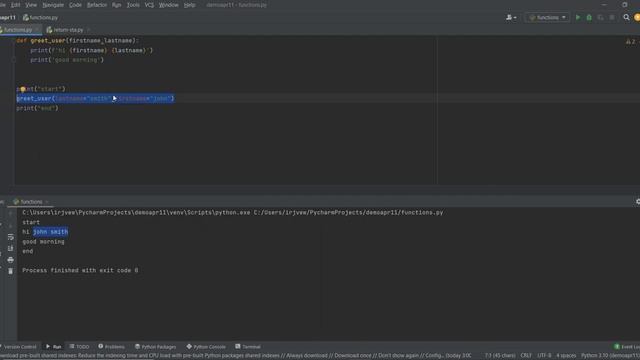Viewport: 640px width, 360px height.
Task: Click CRLF line separator in status bar
Action: pos(526,356)
